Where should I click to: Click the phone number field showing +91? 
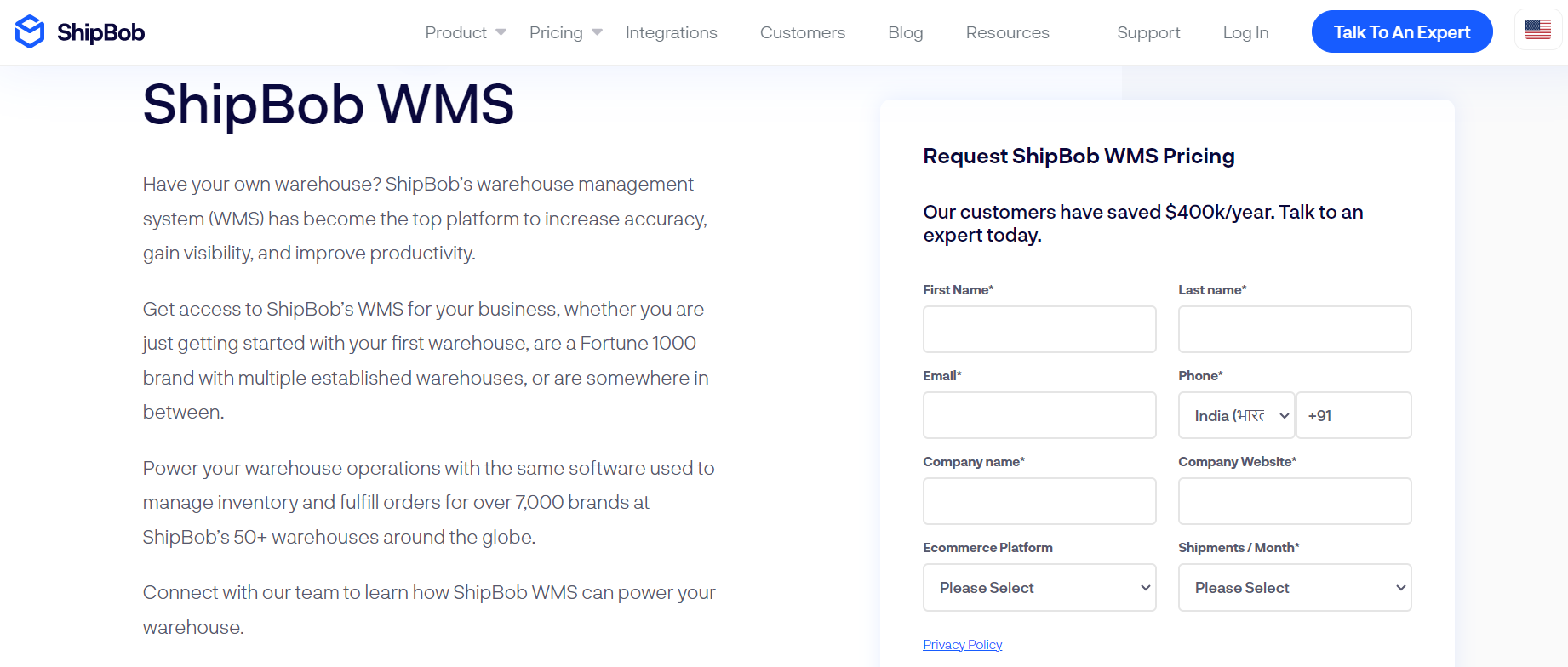click(1353, 415)
